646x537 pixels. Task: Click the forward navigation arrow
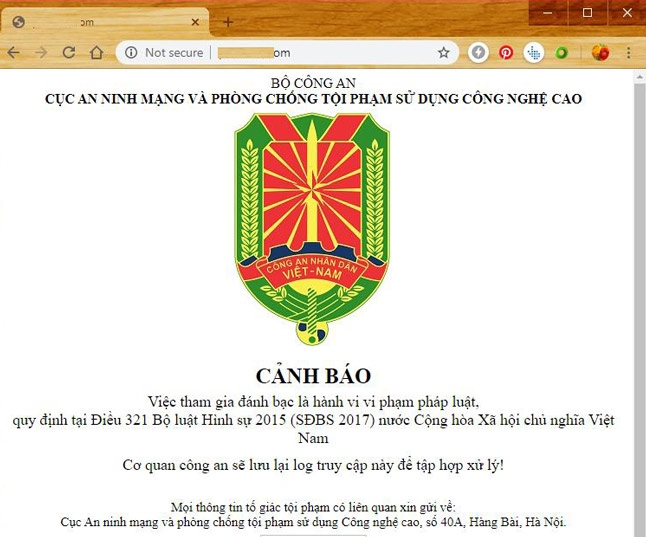[x=41, y=52]
